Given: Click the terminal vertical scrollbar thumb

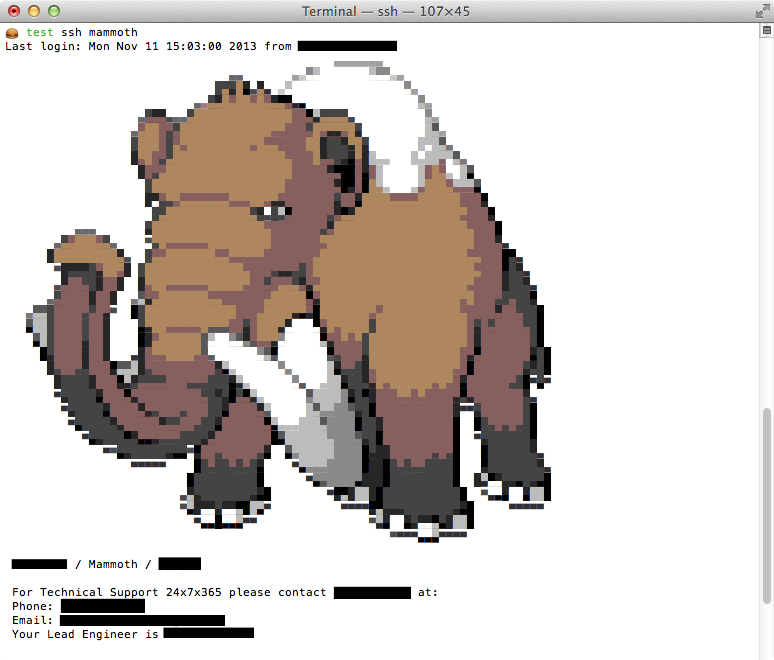Looking at the screenshot, I should (767, 506).
